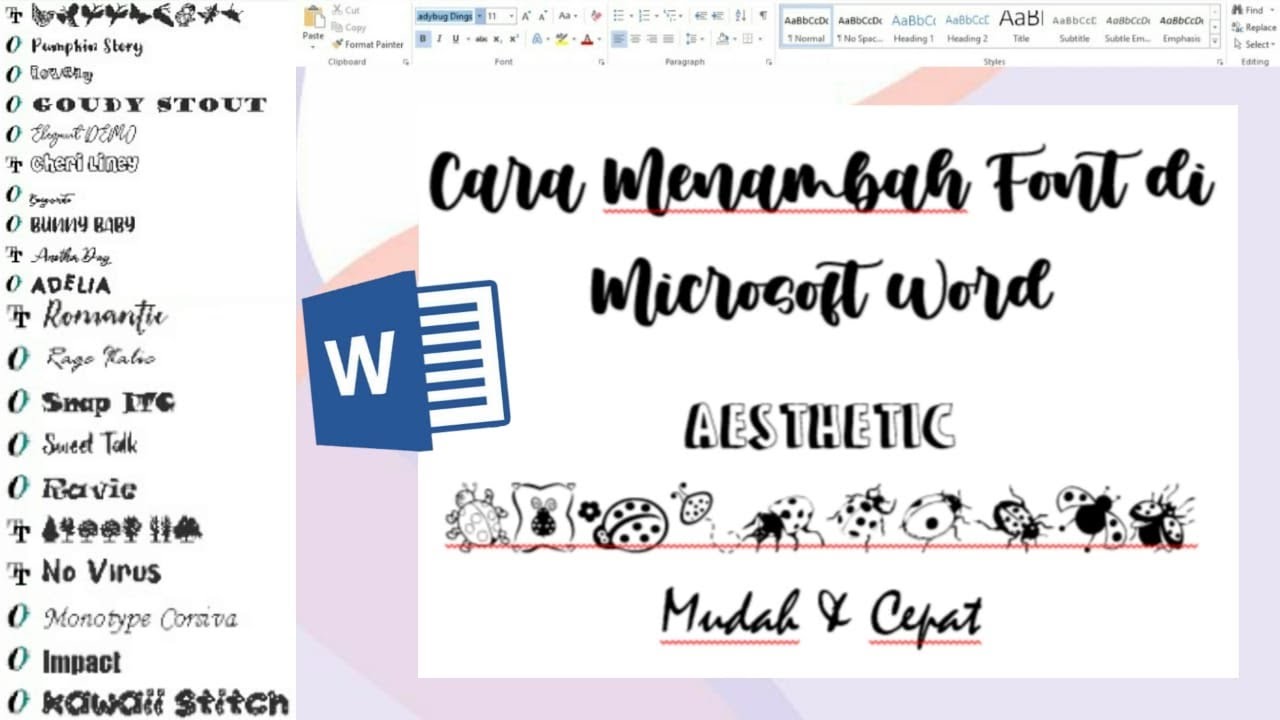Increase paragraph indent
This screenshot has height=720, width=1280.
717,16
